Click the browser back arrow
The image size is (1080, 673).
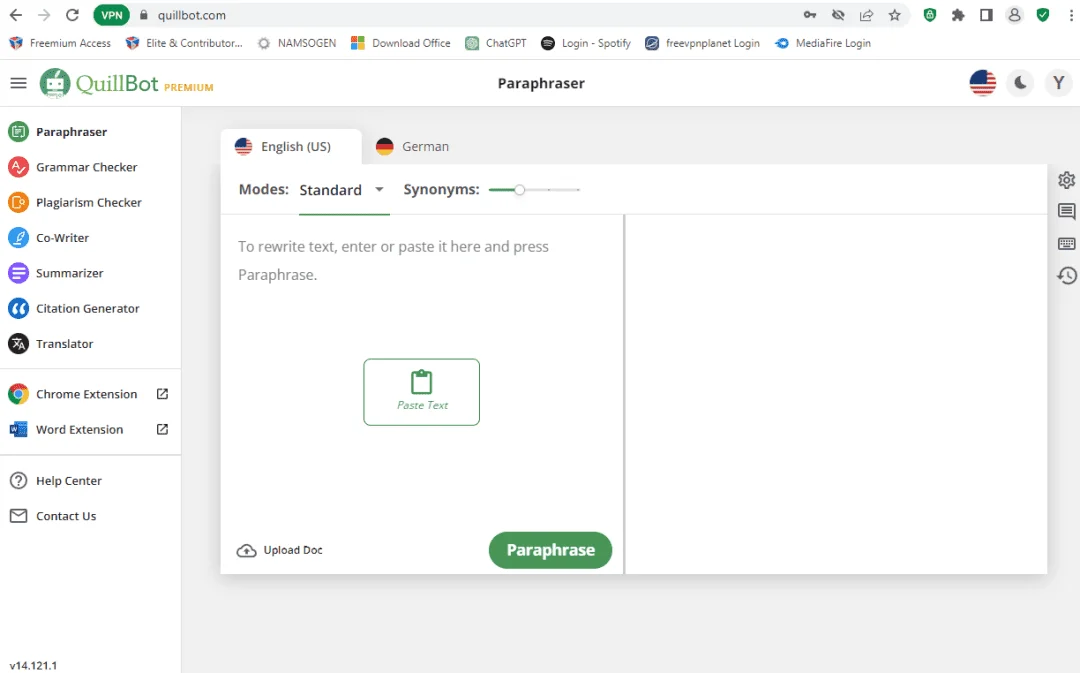click(x=16, y=15)
